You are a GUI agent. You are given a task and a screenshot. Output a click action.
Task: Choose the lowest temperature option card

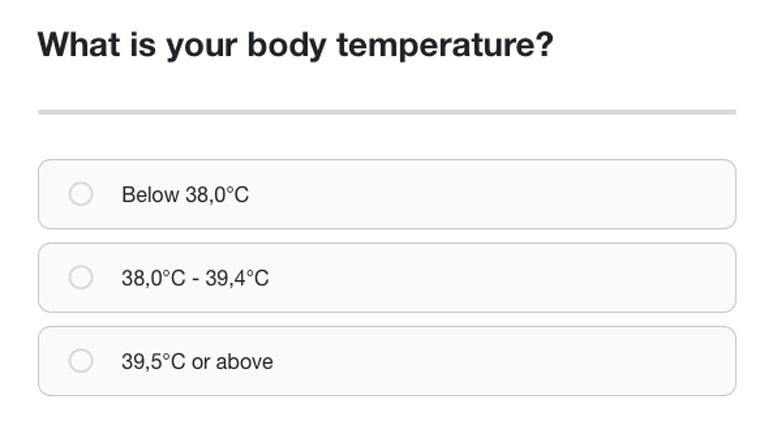click(x=387, y=194)
